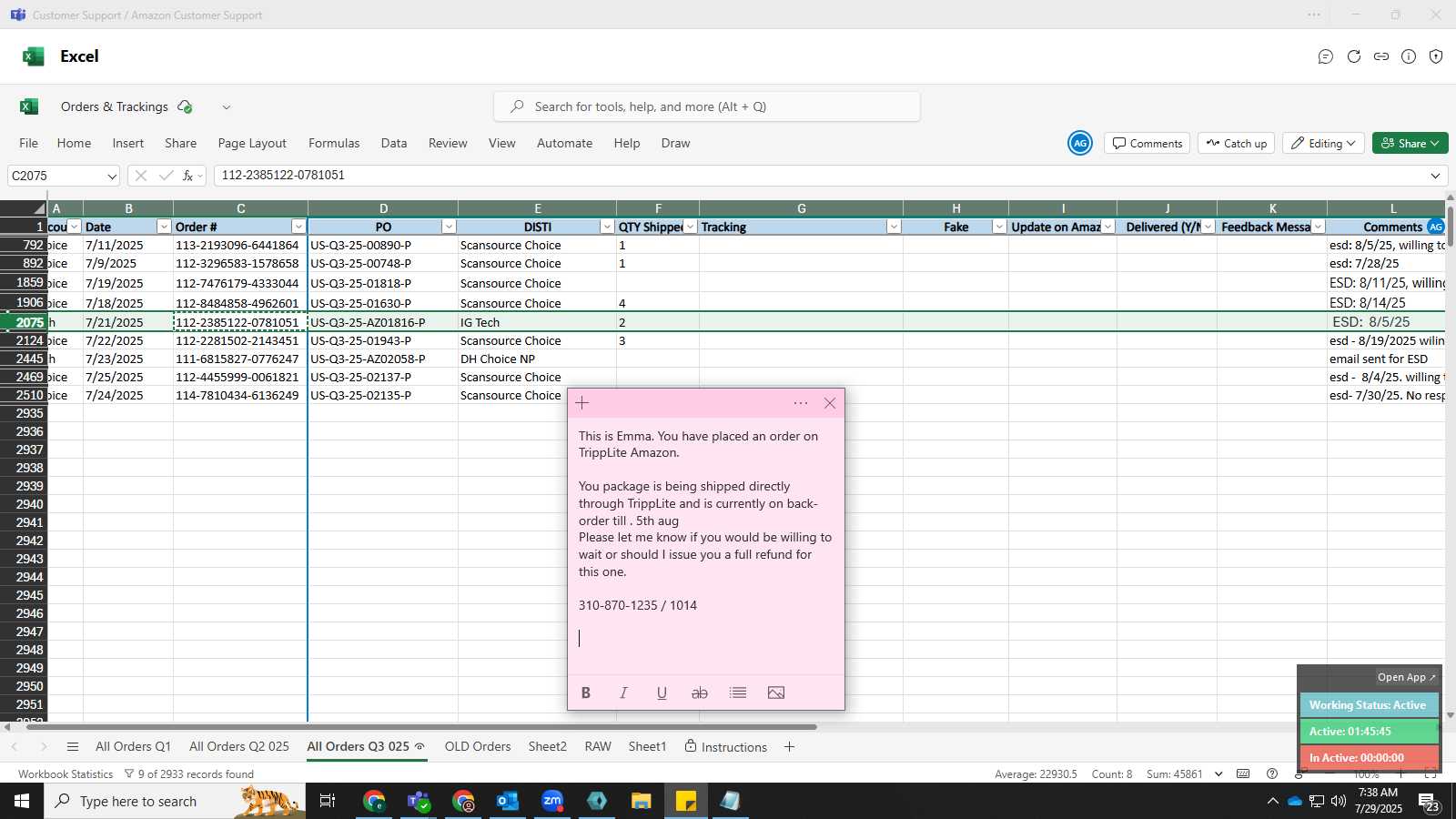Open the info icon in Teams header
Image resolution: width=1456 pixels, height=819 pixels.
pyautogui.click(x=1409, y=56)
